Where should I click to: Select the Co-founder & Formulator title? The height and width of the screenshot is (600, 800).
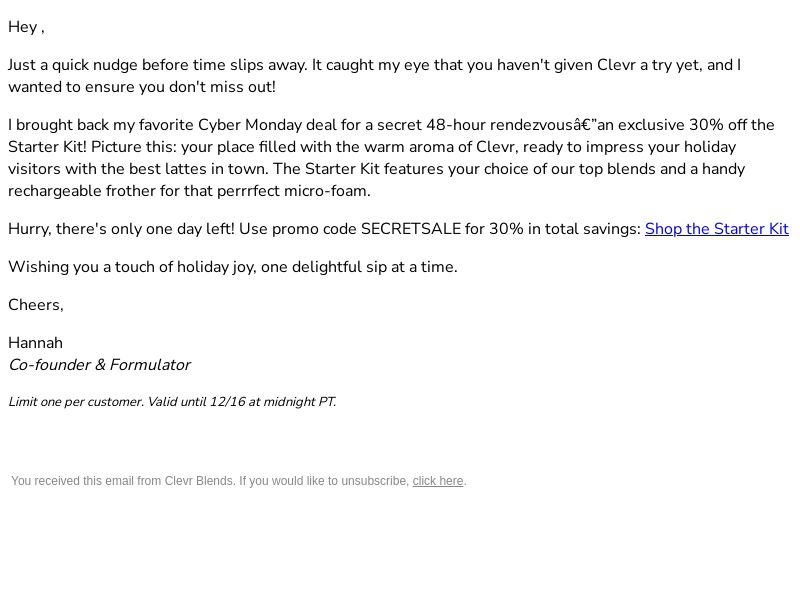pyautogui.click(x=99, y=365)
